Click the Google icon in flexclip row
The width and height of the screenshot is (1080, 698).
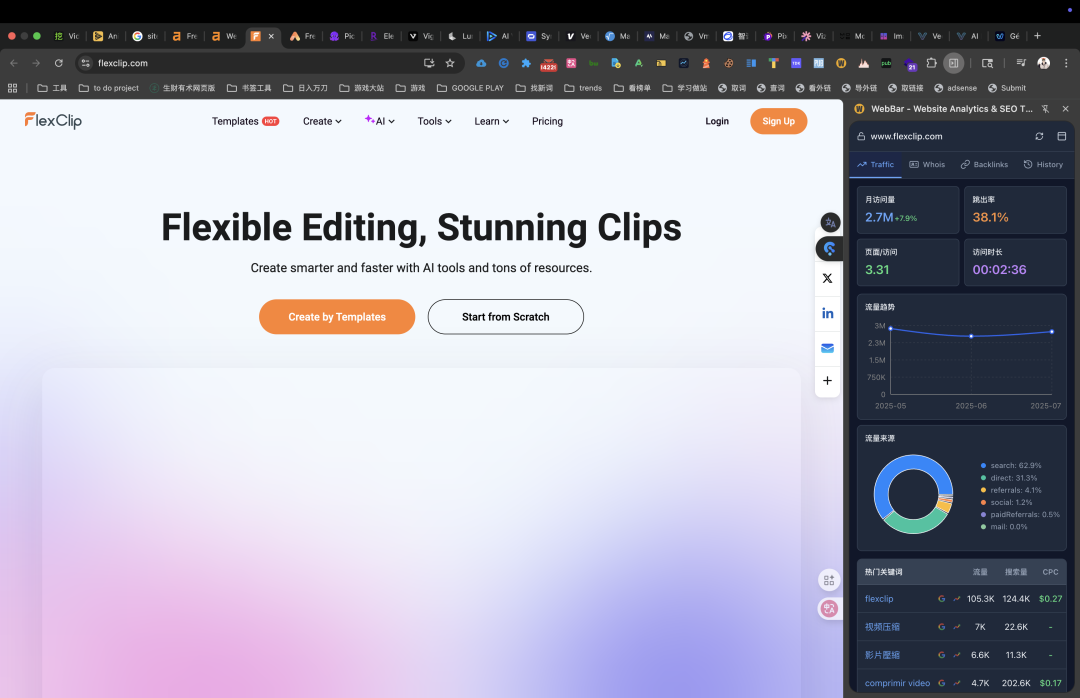(x=942, y=599)
